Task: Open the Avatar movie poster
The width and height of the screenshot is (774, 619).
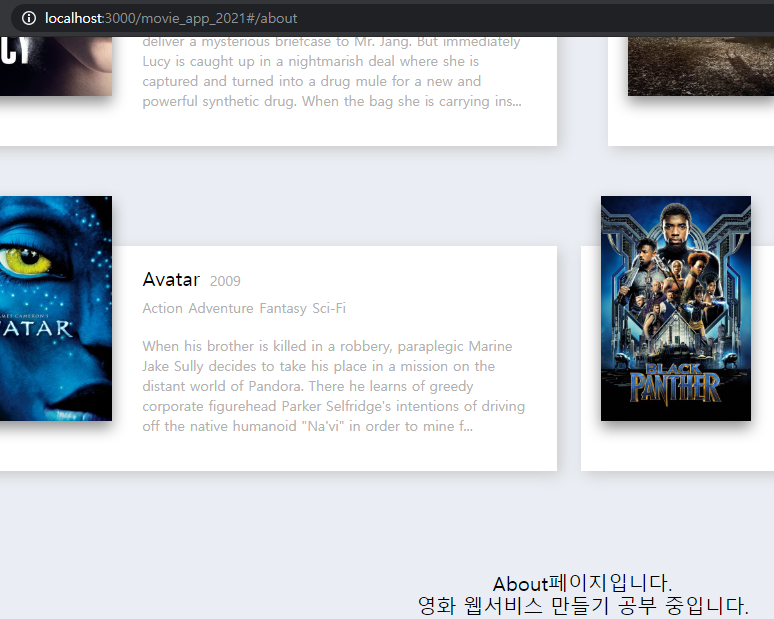Action: coord(56,309)
